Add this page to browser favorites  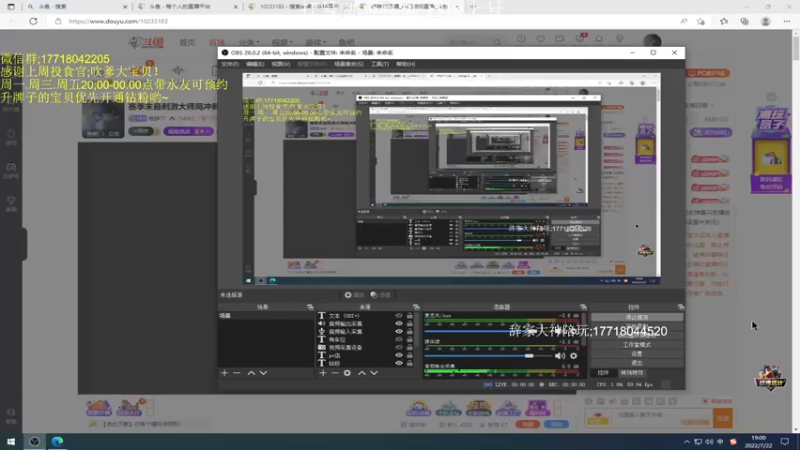click(701, 21)
